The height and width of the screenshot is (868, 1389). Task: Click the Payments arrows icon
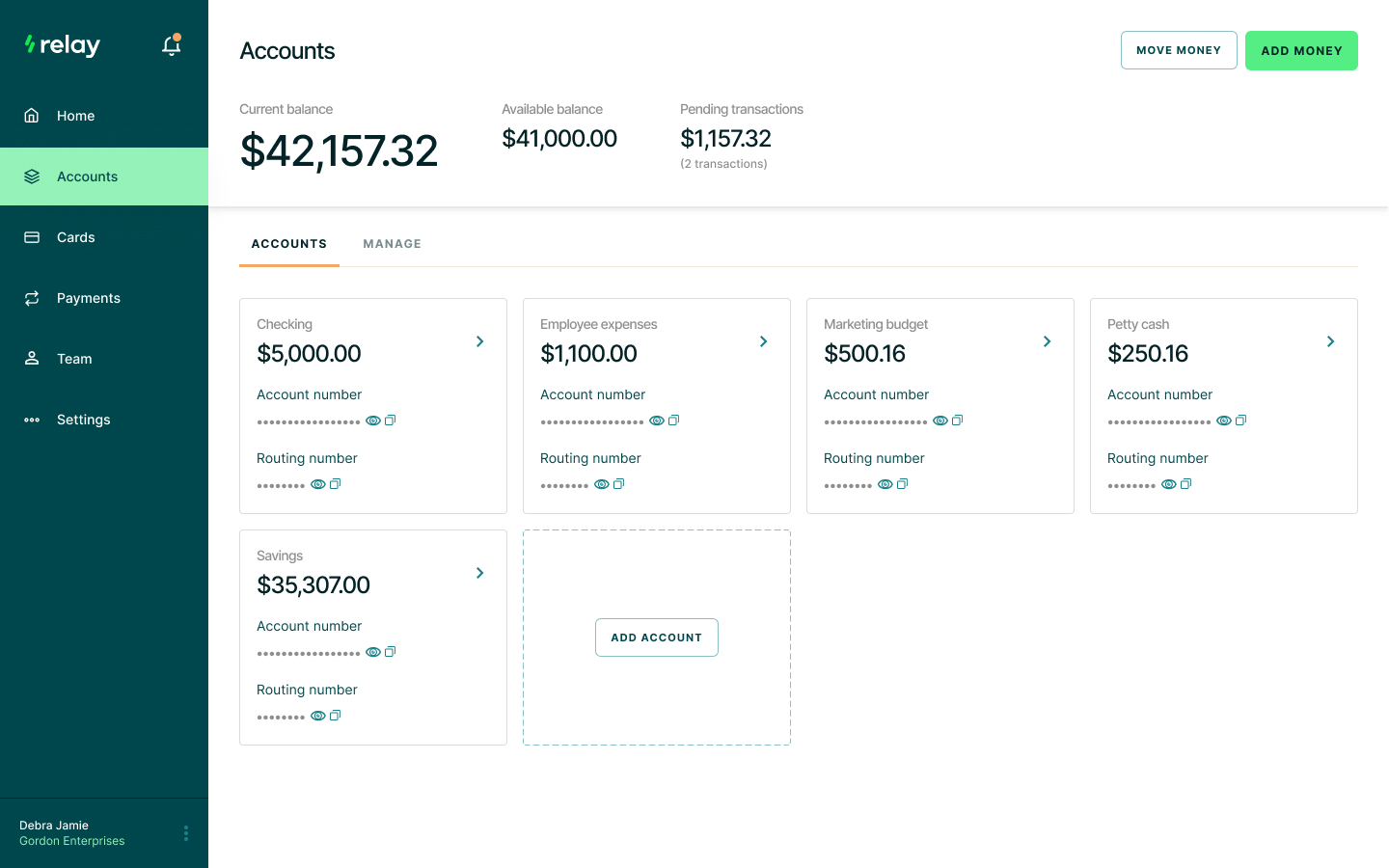click(x=32, y=298)
